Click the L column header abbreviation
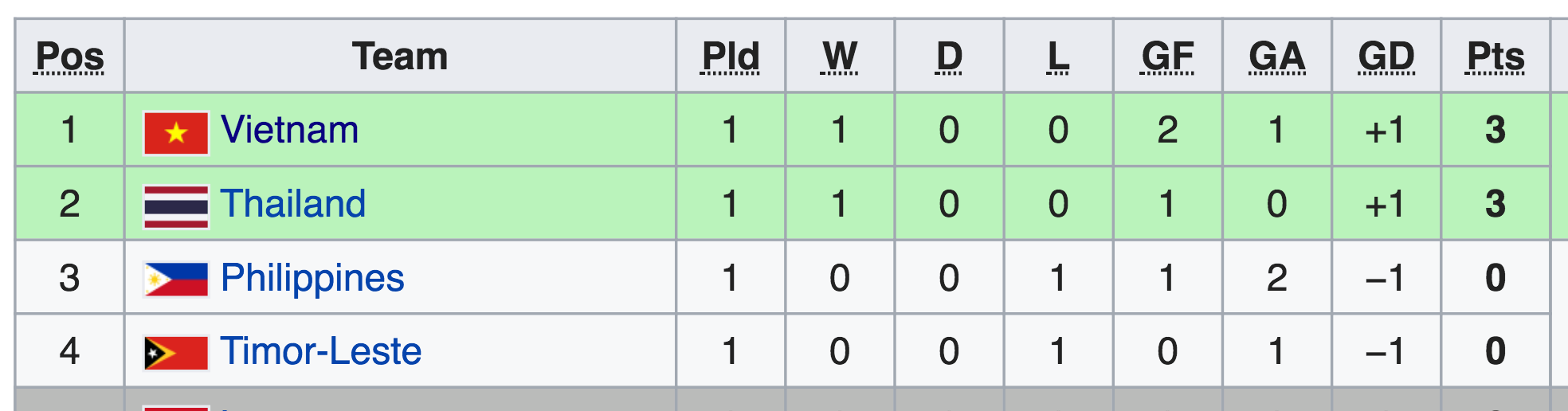1568x411 pixels. click(x=1058, y=57)
